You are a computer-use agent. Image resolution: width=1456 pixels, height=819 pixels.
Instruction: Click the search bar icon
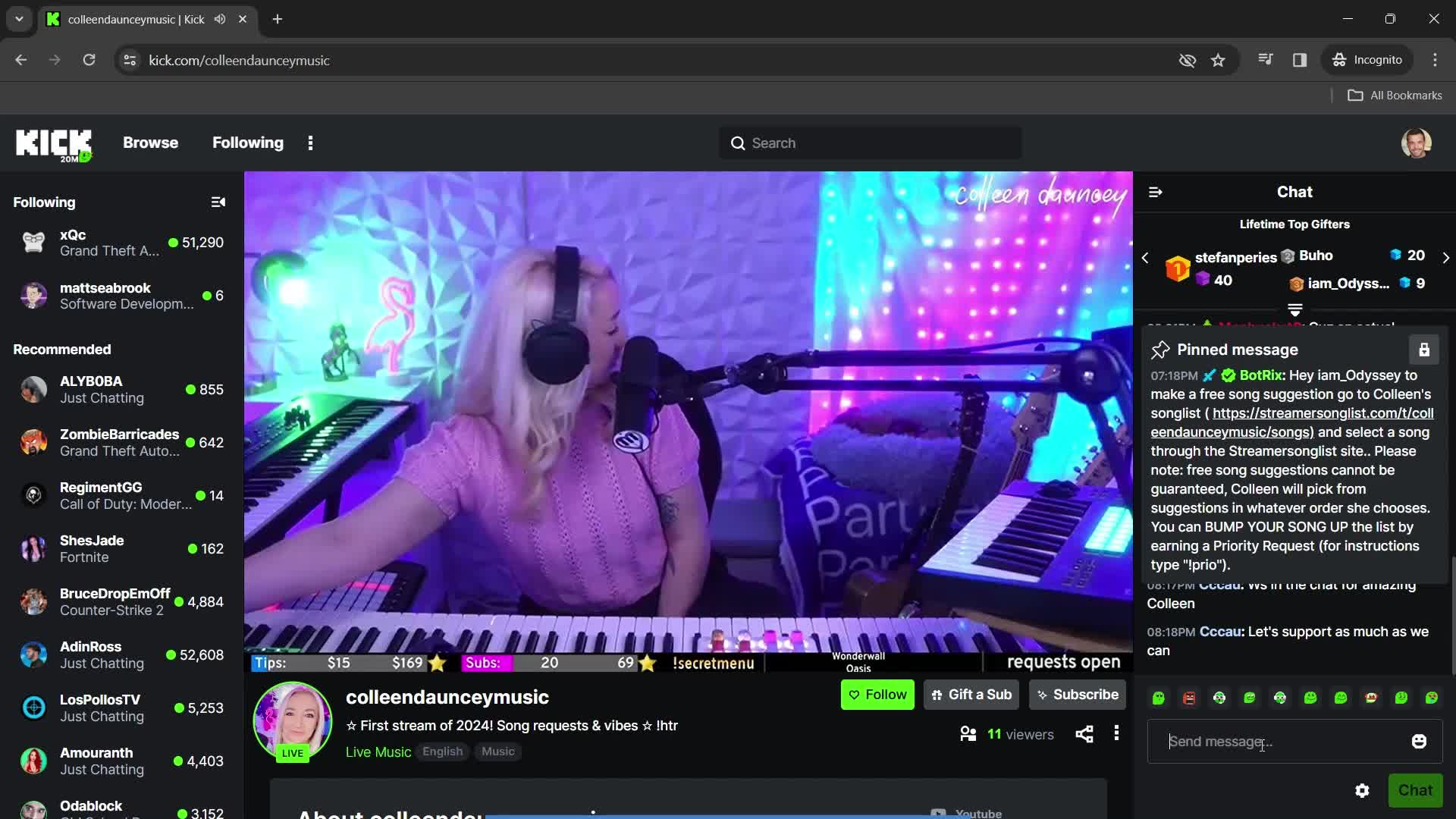pos(736,143)
